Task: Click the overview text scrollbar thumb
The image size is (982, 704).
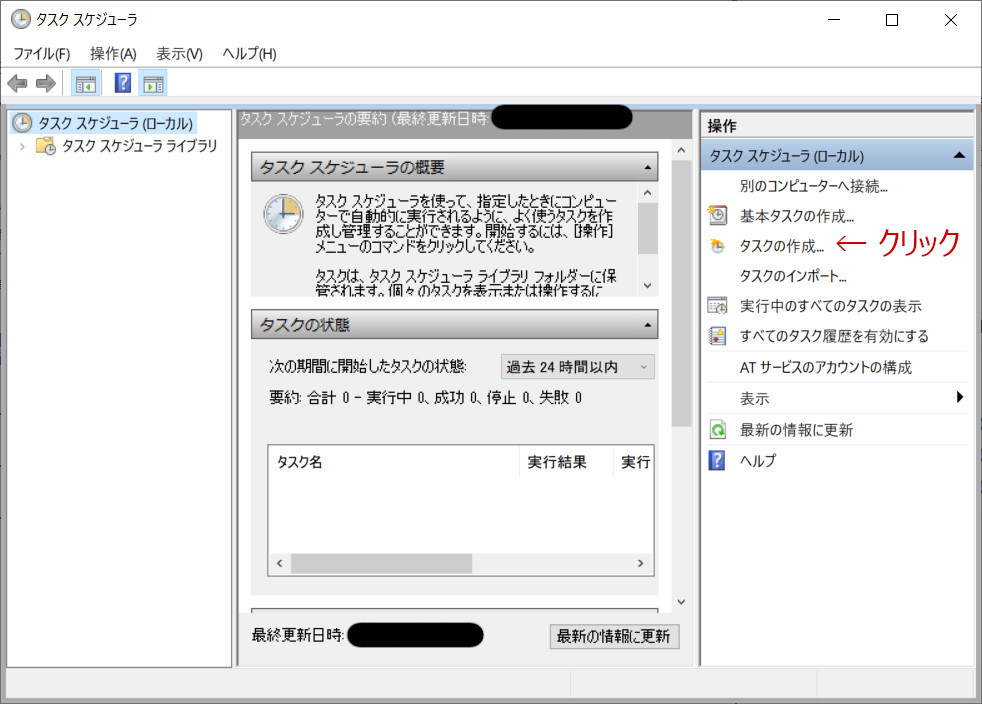Action: pos(648,229)
